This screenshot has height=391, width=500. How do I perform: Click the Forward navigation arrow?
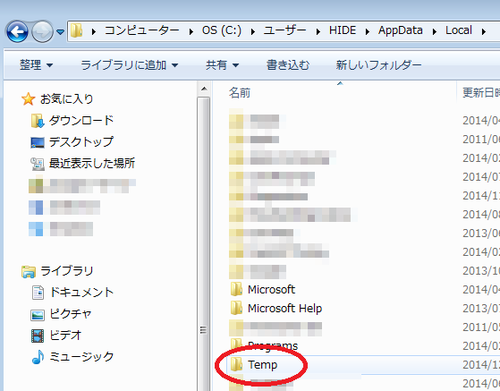42,32
